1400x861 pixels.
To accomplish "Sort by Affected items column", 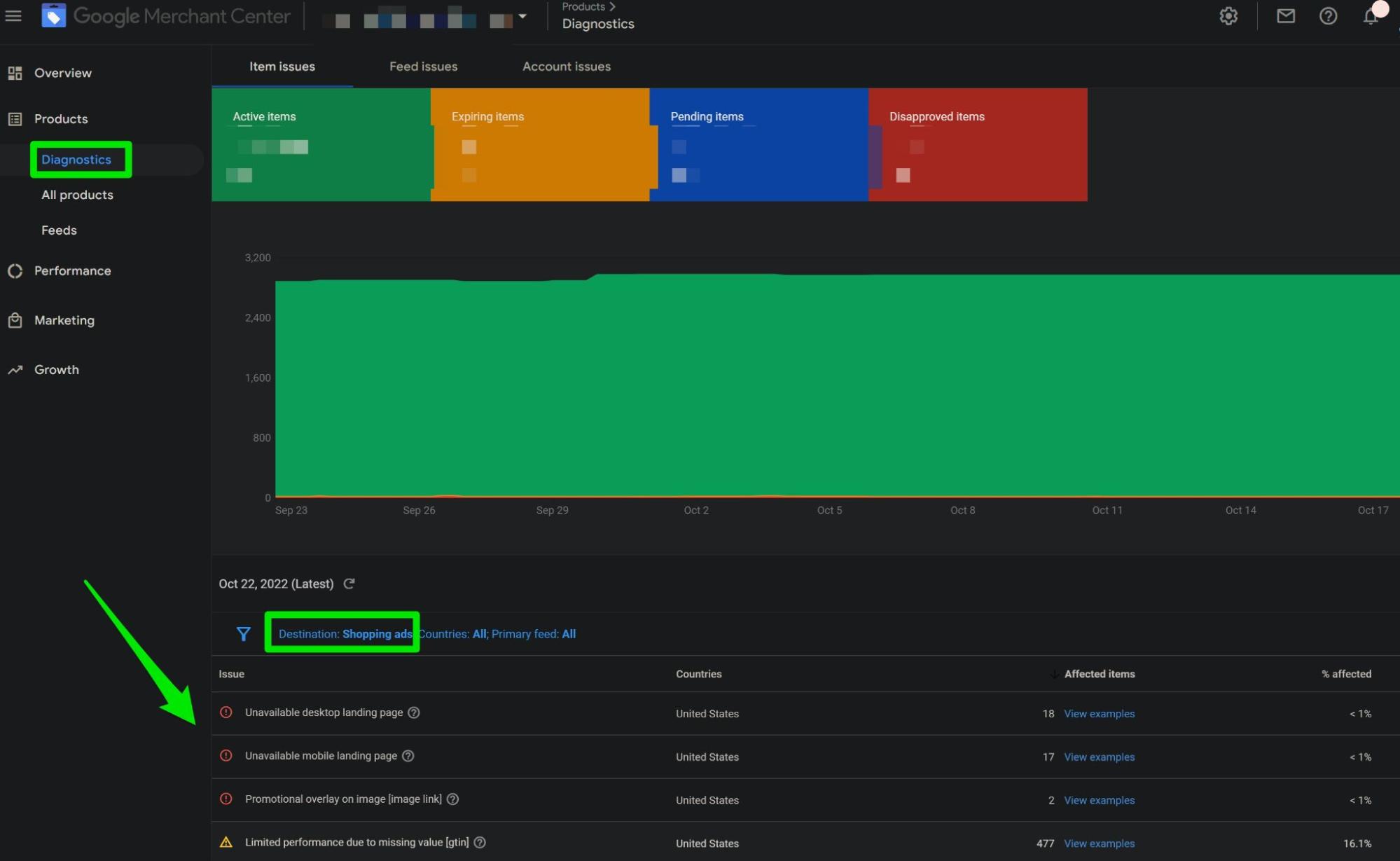I will coord(1100,674).
